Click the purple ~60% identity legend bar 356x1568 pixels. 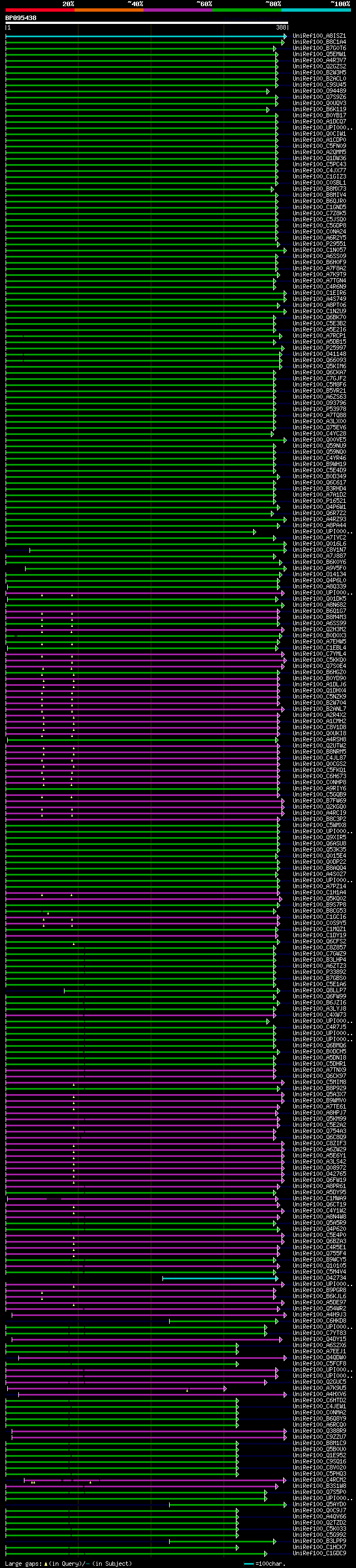[x=177, y=10]
